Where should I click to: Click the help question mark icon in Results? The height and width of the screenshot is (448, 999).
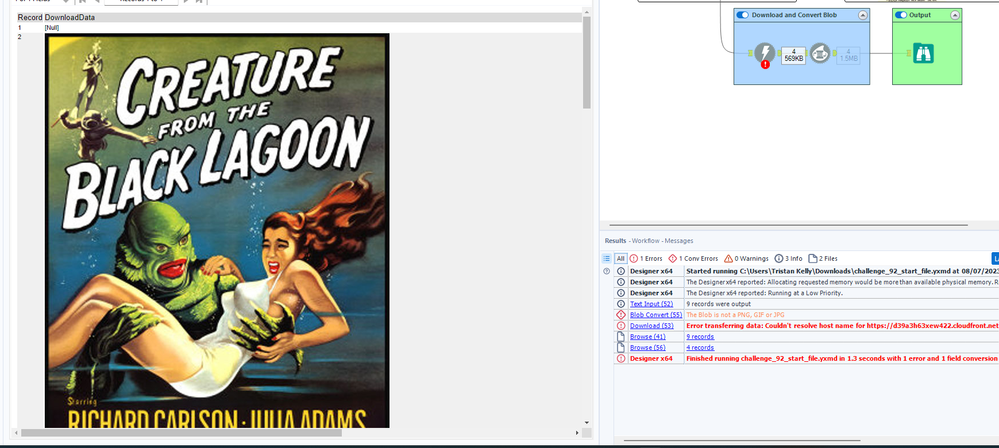[x=607, y=271]
